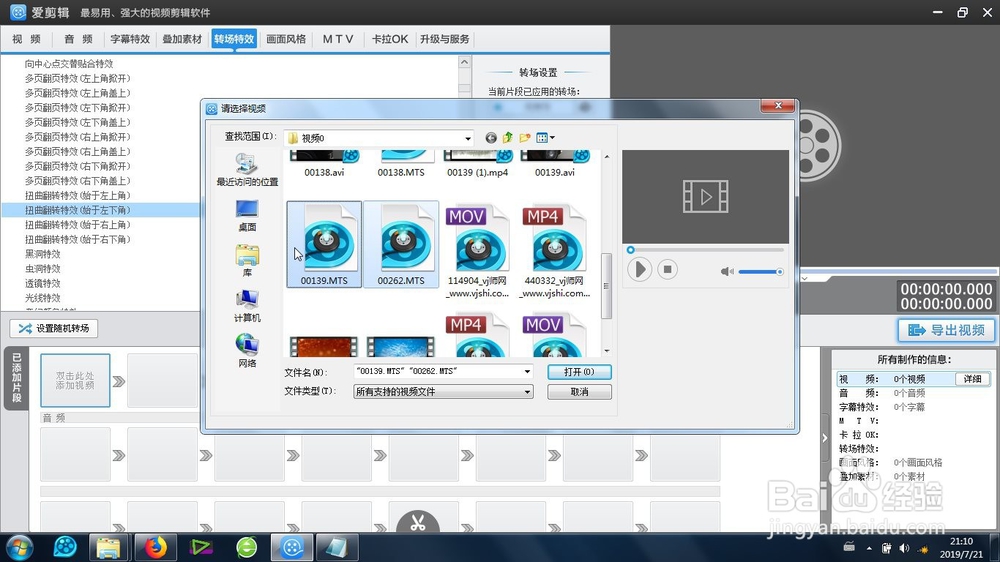
Task: Show hidden tray icons arrow
Action: point(869,548)
